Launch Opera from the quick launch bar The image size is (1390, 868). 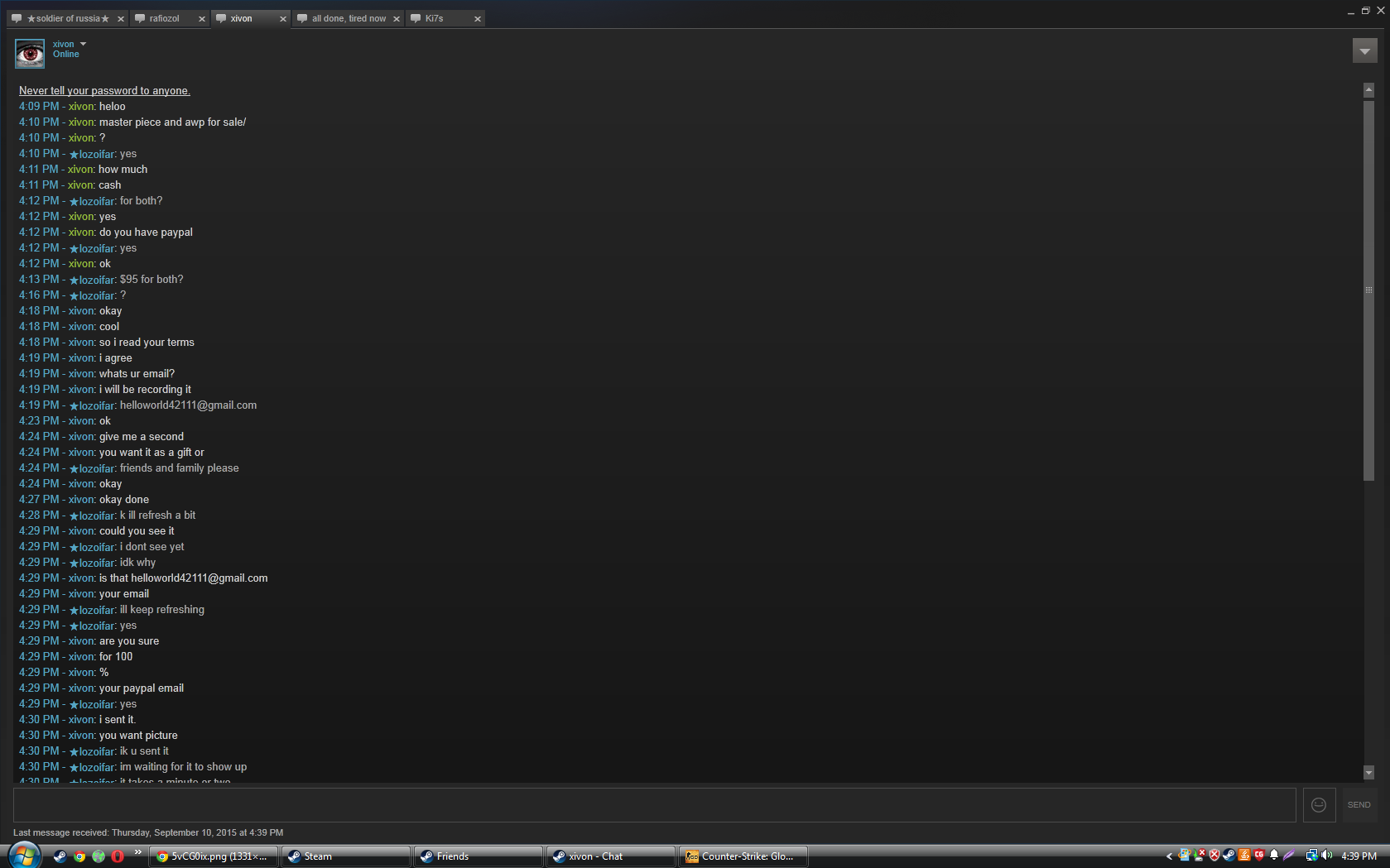tap(118, 856)
